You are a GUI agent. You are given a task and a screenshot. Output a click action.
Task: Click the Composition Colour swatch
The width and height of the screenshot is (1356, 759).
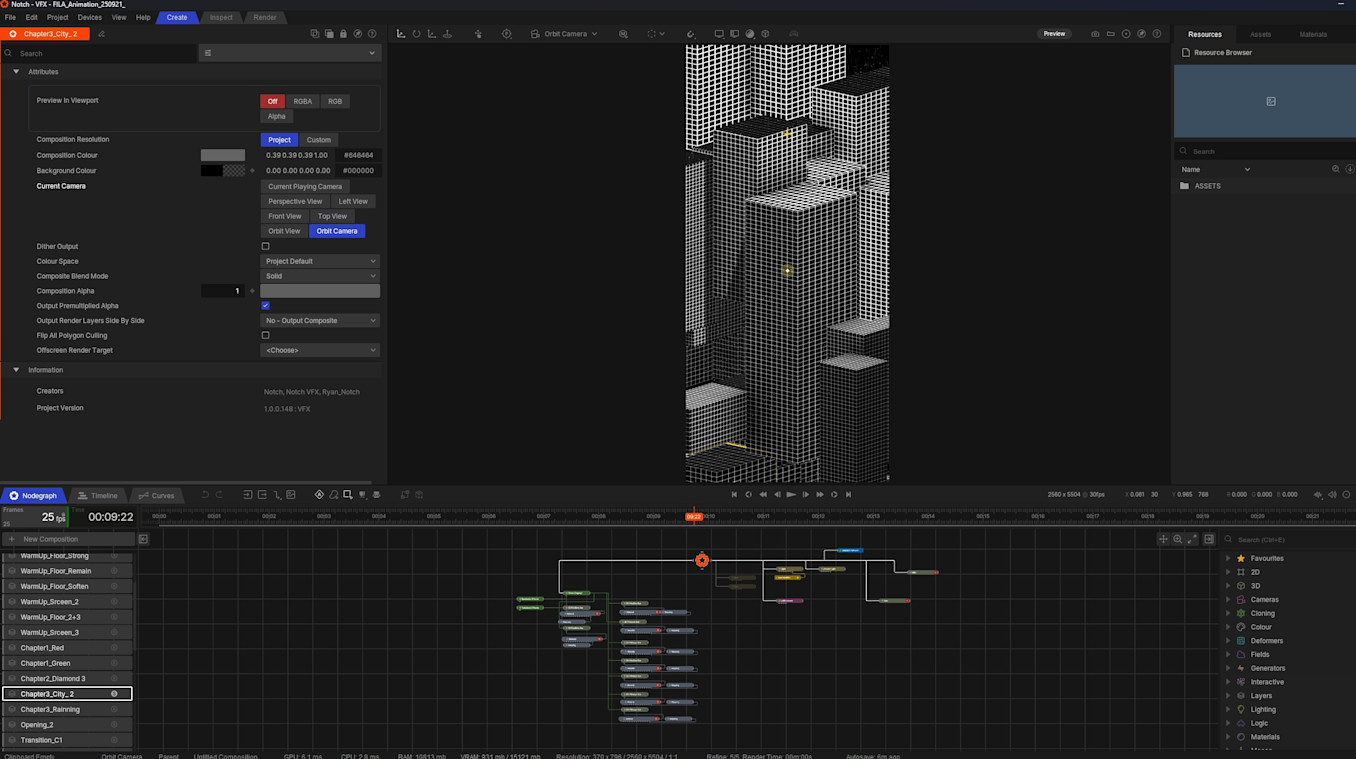point(222,155)
